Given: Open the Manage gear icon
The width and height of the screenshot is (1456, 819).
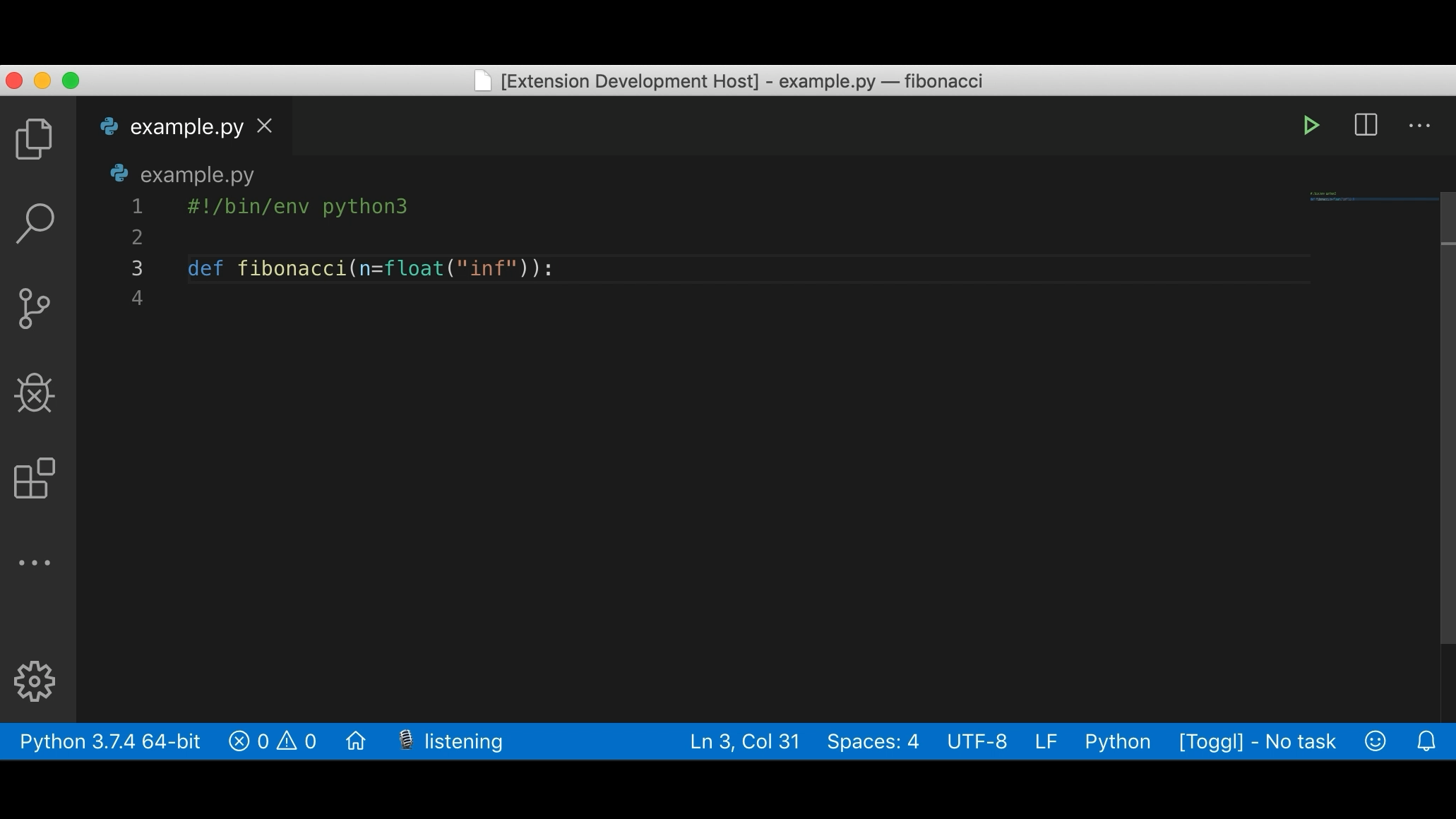Looking at the screenshot, I should pyautogui.click(x=34, y=681).
